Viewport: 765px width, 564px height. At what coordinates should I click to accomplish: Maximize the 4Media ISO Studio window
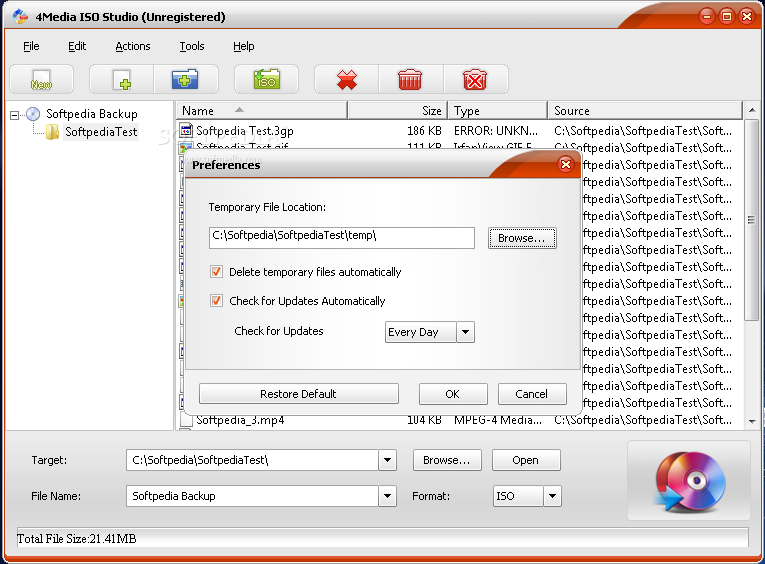[726, 17]
